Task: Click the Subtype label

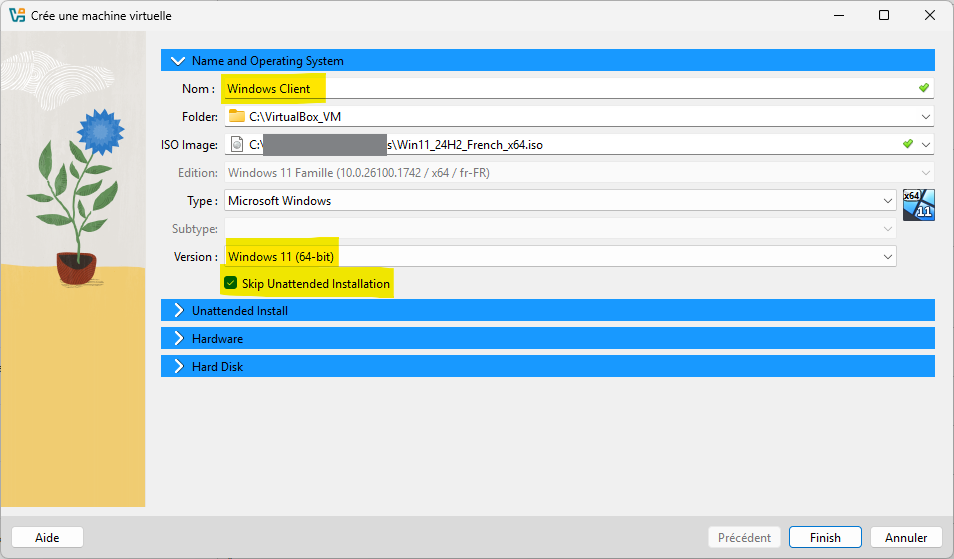Action: [x=195, y=229]
